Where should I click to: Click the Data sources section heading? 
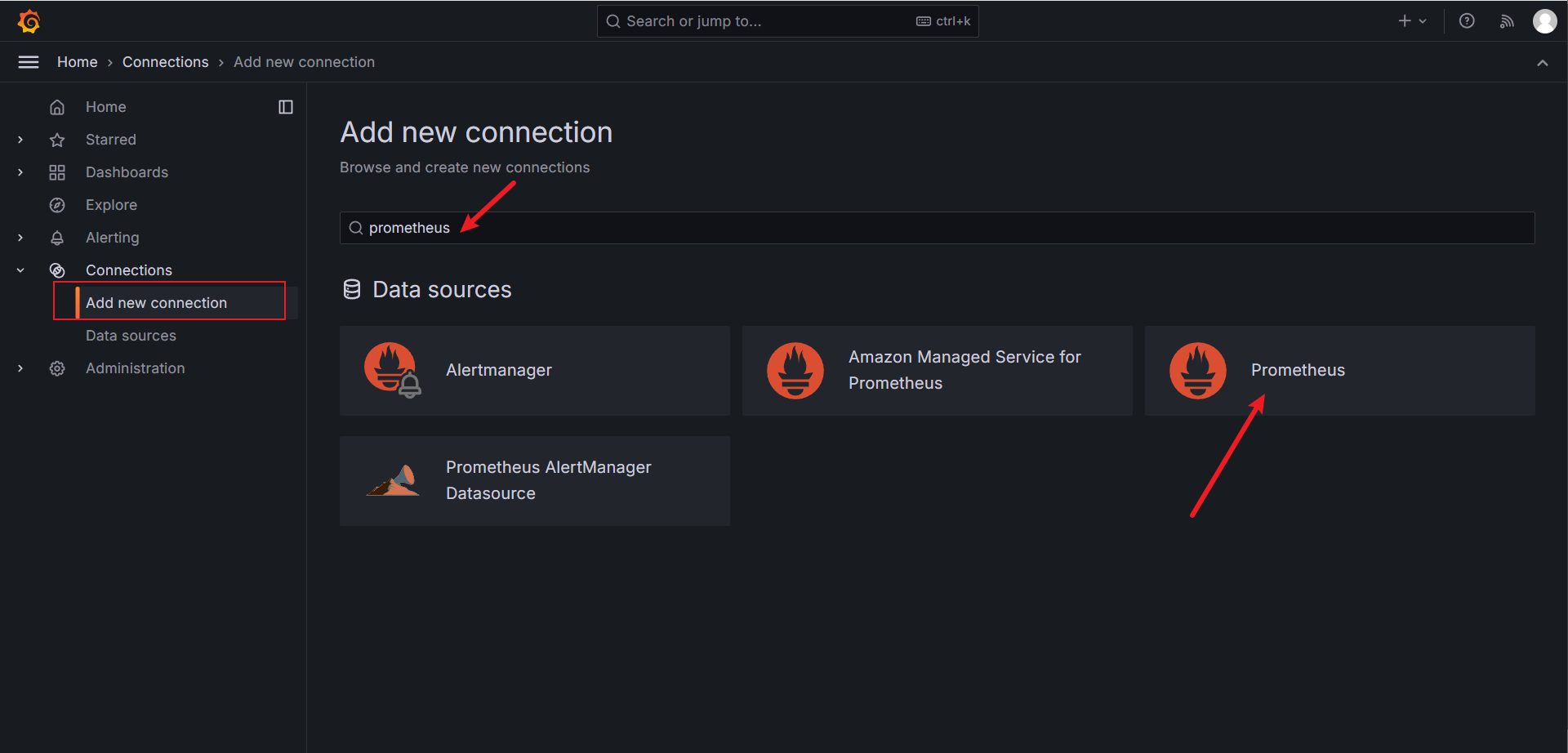[x=442, y=290]
